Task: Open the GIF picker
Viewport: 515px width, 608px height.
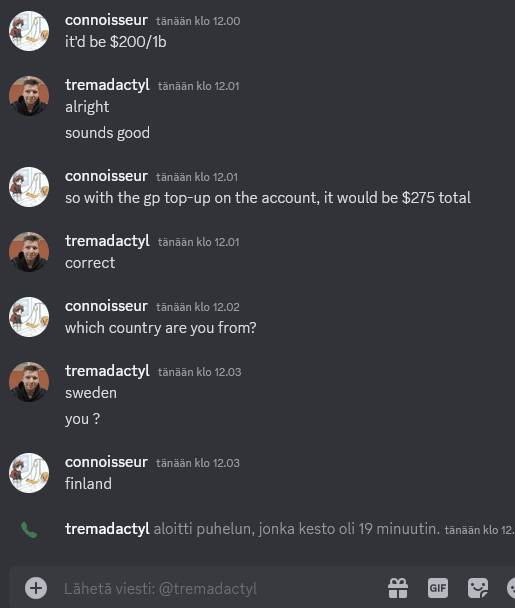Action: point(438,588)
